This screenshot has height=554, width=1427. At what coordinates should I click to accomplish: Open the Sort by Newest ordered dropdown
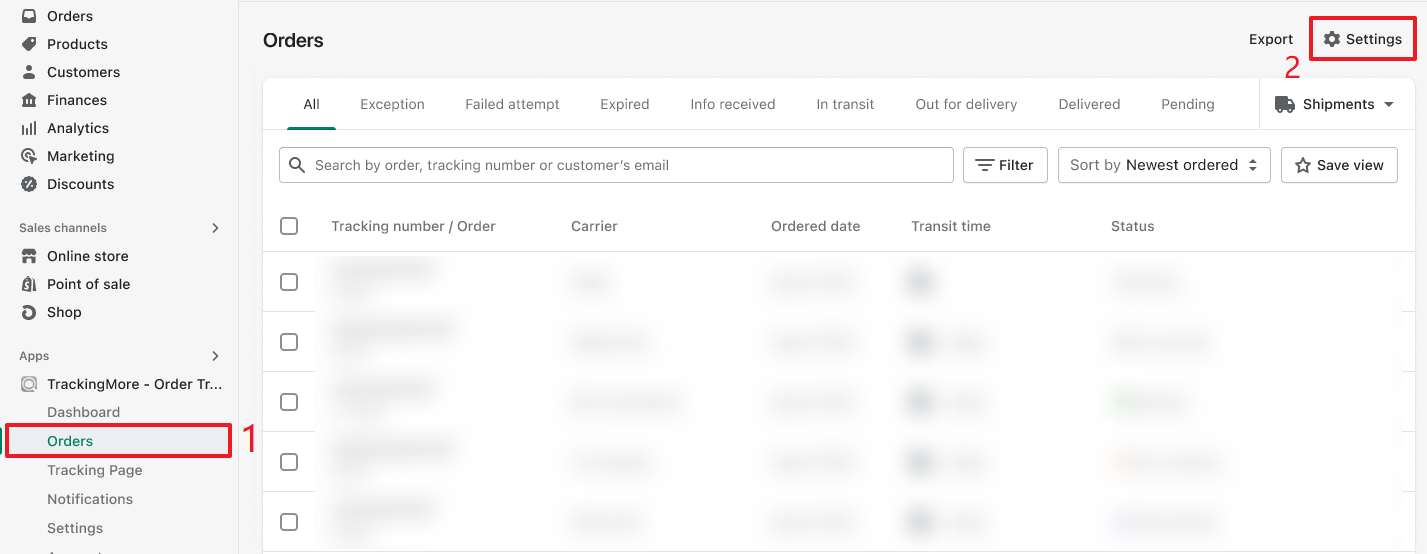[1163, 165]
